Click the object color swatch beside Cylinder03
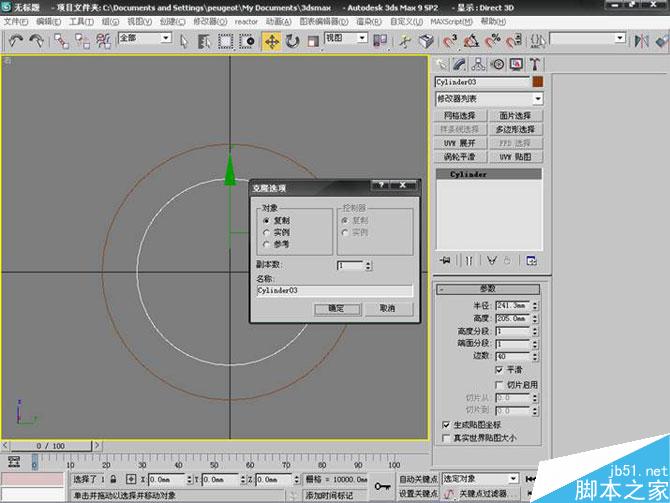Image resolution: width=670 pixels, height=503 pixels. coord(537,82)
